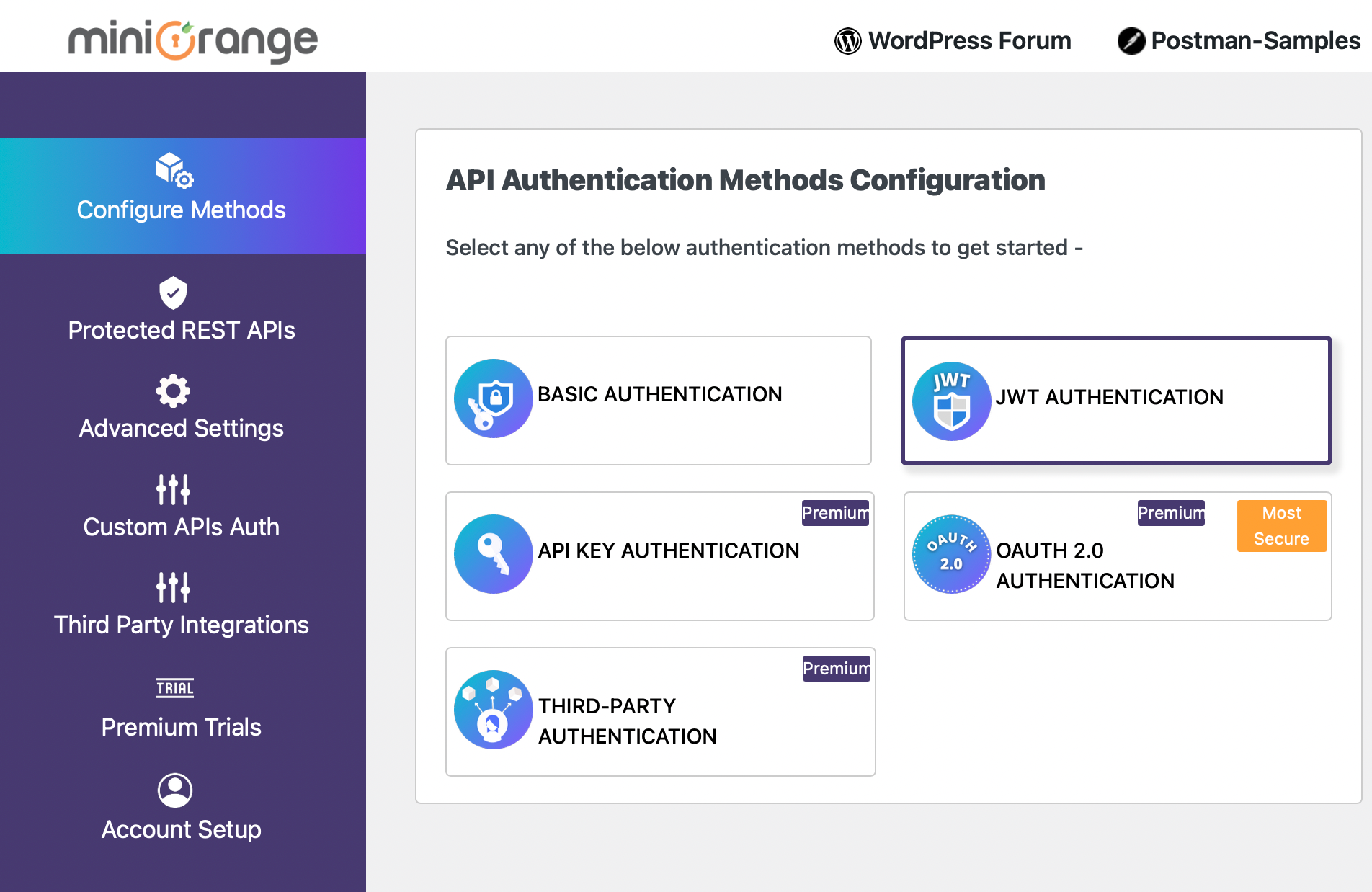Click the Third Party Integrations sliders icon
Image resolution: width=1372 pixels, height=892 pixels.
coord(173,587)
